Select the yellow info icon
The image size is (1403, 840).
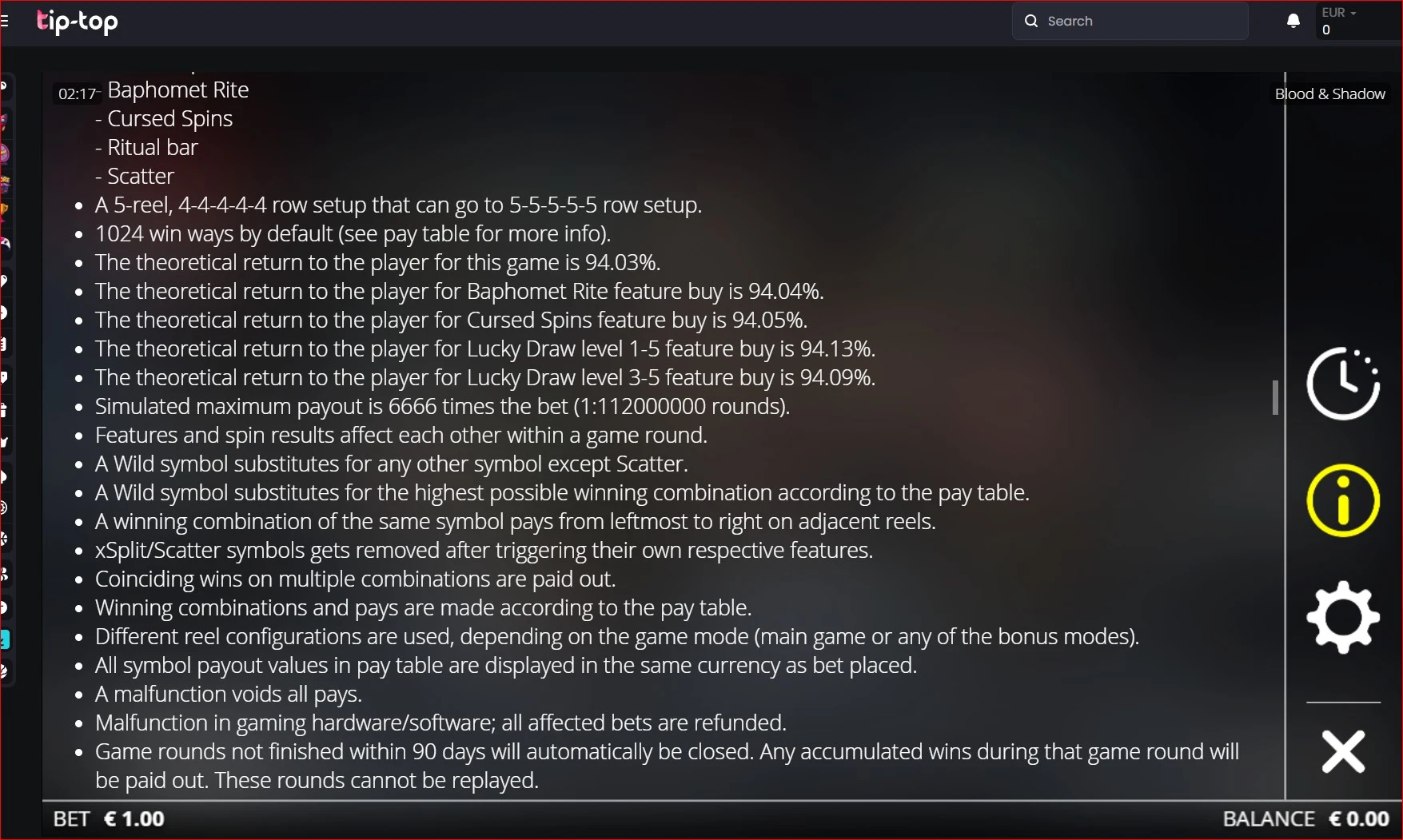click(x=1343, y=500)
